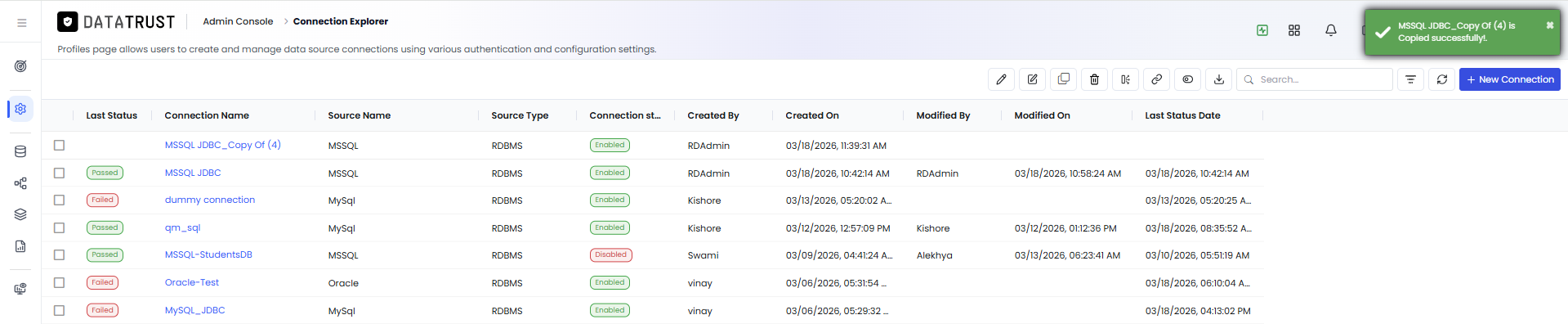This screenshot has height=324, width=1568.
Task: Open the Oracle-Test connection link
Action: [x=192, y=282]
